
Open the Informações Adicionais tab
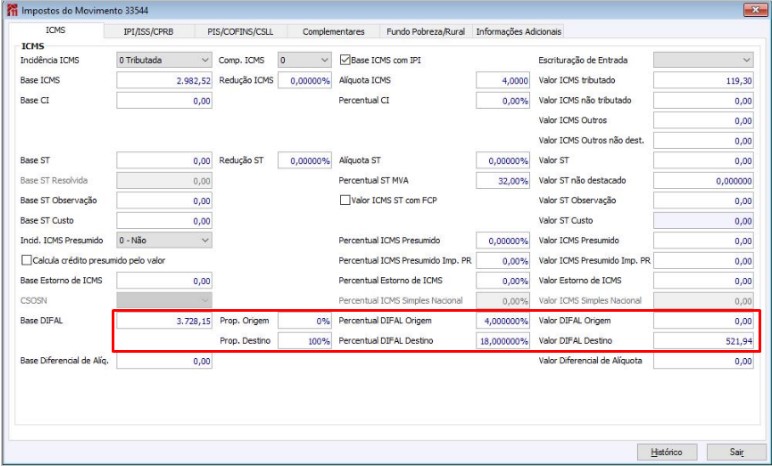point(518,32)
